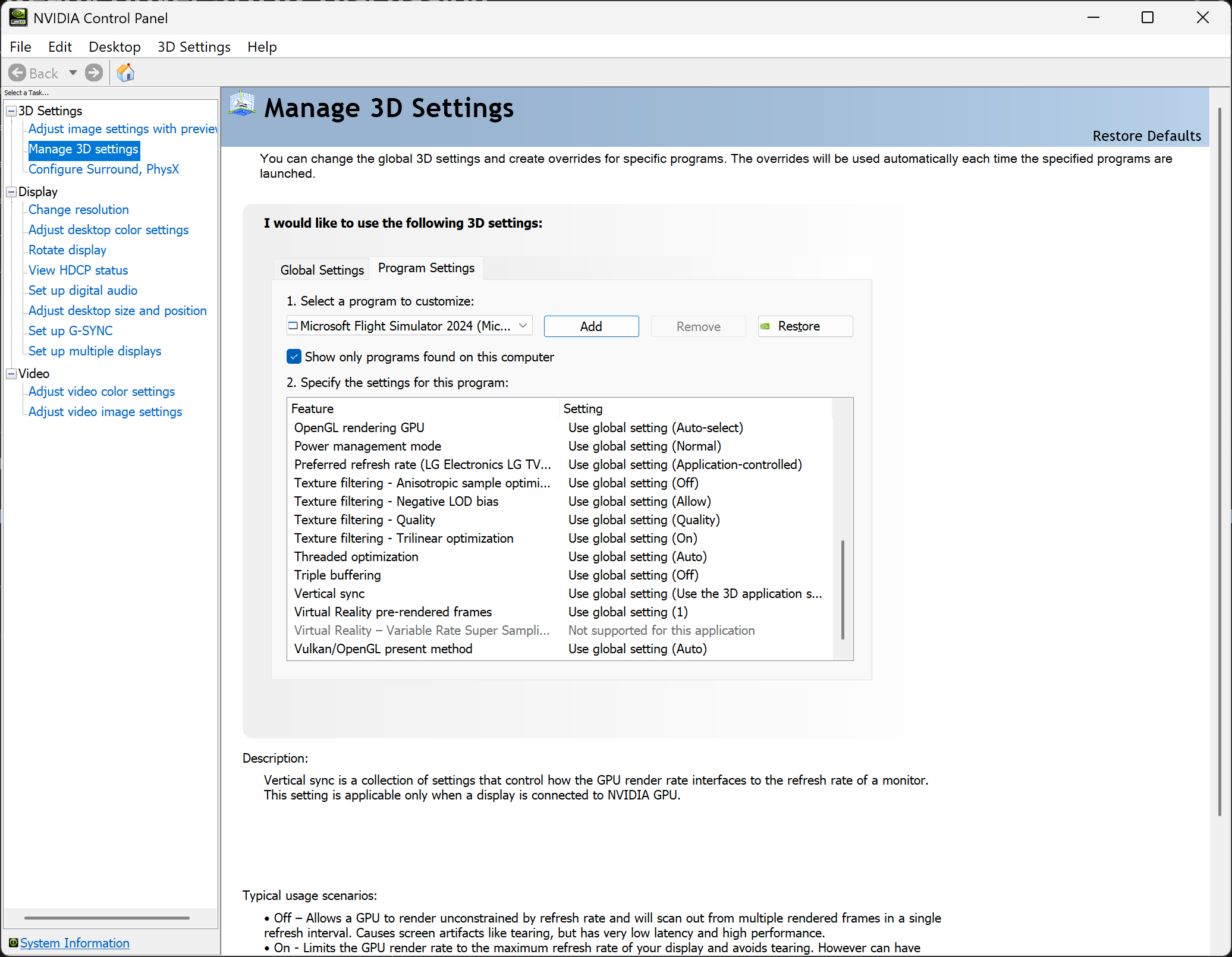Open the Desktop menu
This screenshot has height=957, width=1232.
[x=115, y=47]
